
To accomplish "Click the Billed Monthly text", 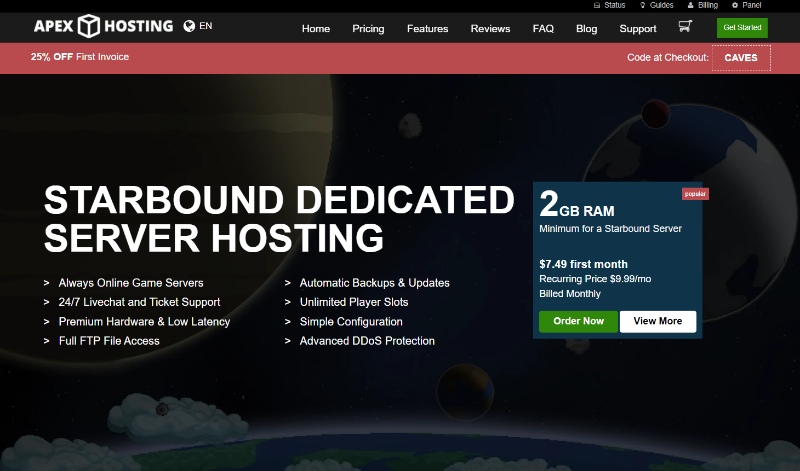I will 570,293.
